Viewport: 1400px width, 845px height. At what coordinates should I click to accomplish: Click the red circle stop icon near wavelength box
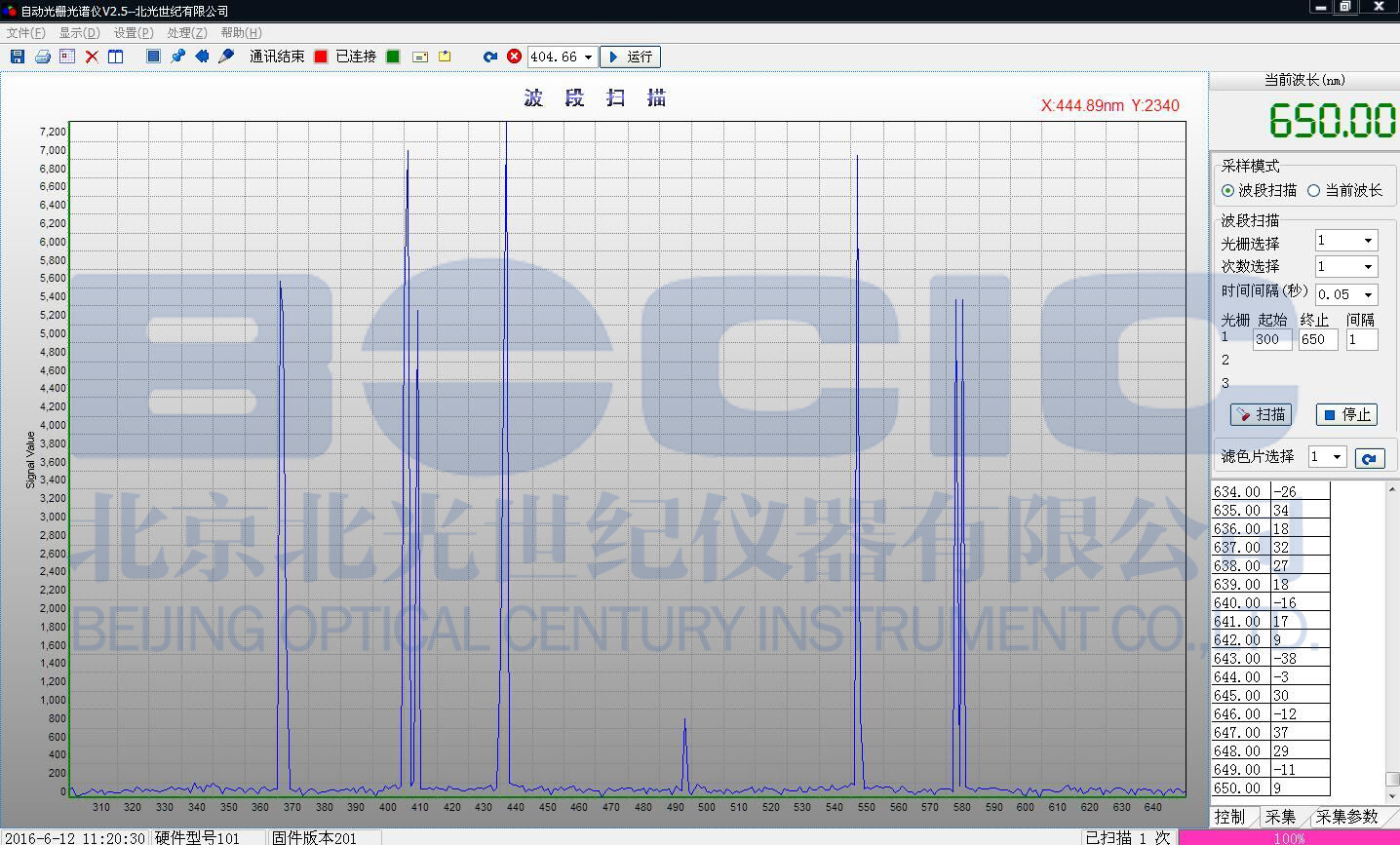coord(514,57)
